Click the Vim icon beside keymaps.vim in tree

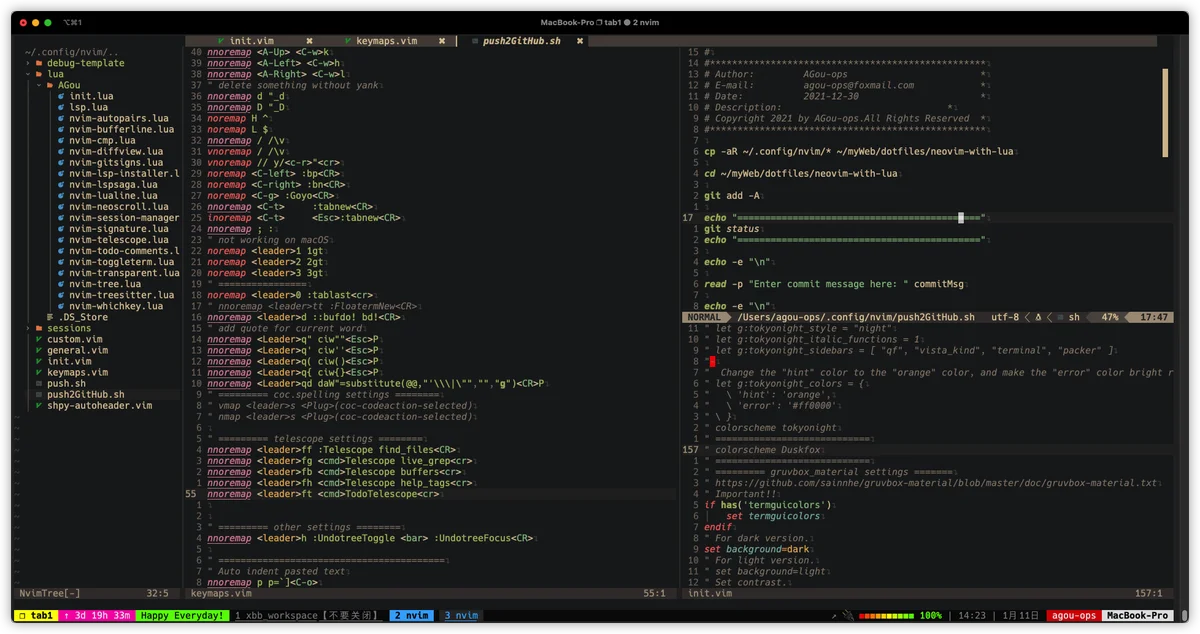[x=39, y=372]
